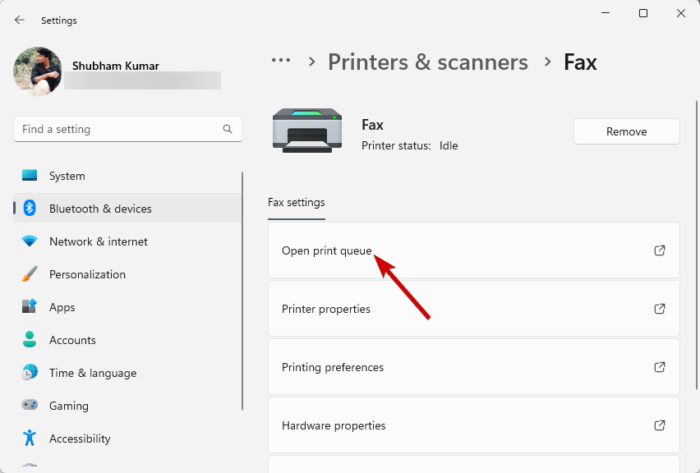Maximize the Settings window
The width and height of the screenshot is (700, 473).
[x=643, y=13]
